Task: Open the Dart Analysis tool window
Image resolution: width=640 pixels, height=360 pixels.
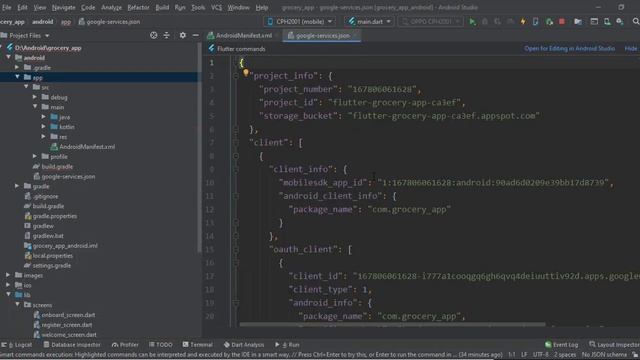Action: coord(243,345)
